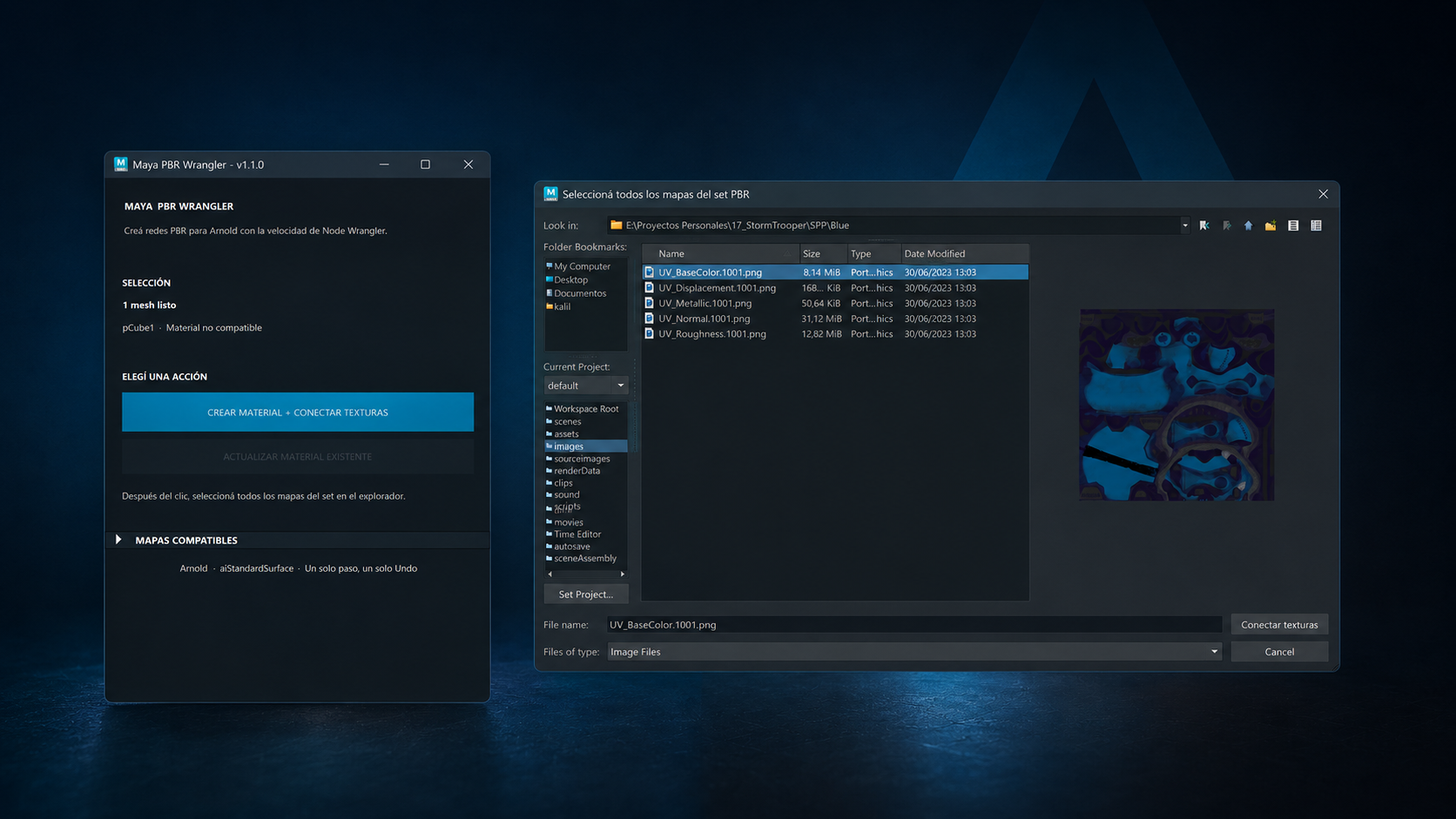Viewport: 1456px width, 819px height.
Task: Click the file icon of UV_Roughness.1001.png
Action: pos(649,334)
